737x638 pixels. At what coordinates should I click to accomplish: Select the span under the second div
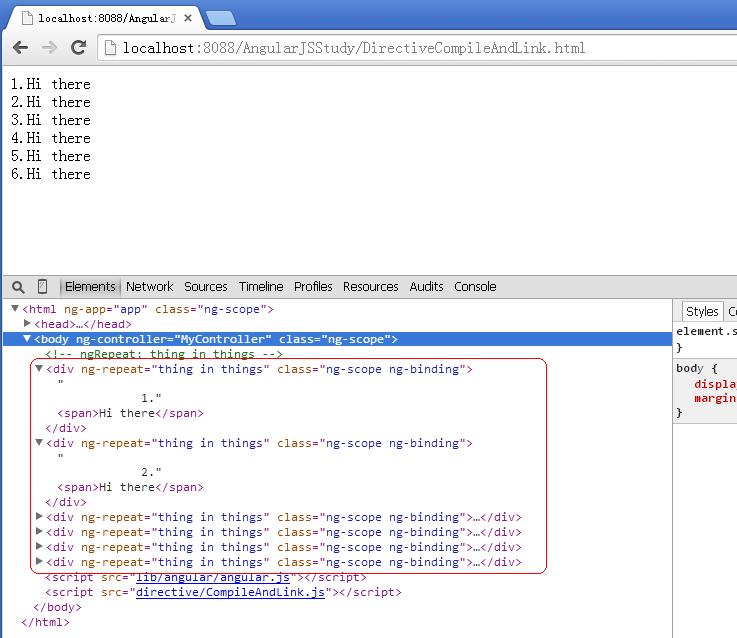(x=130, y=487)
